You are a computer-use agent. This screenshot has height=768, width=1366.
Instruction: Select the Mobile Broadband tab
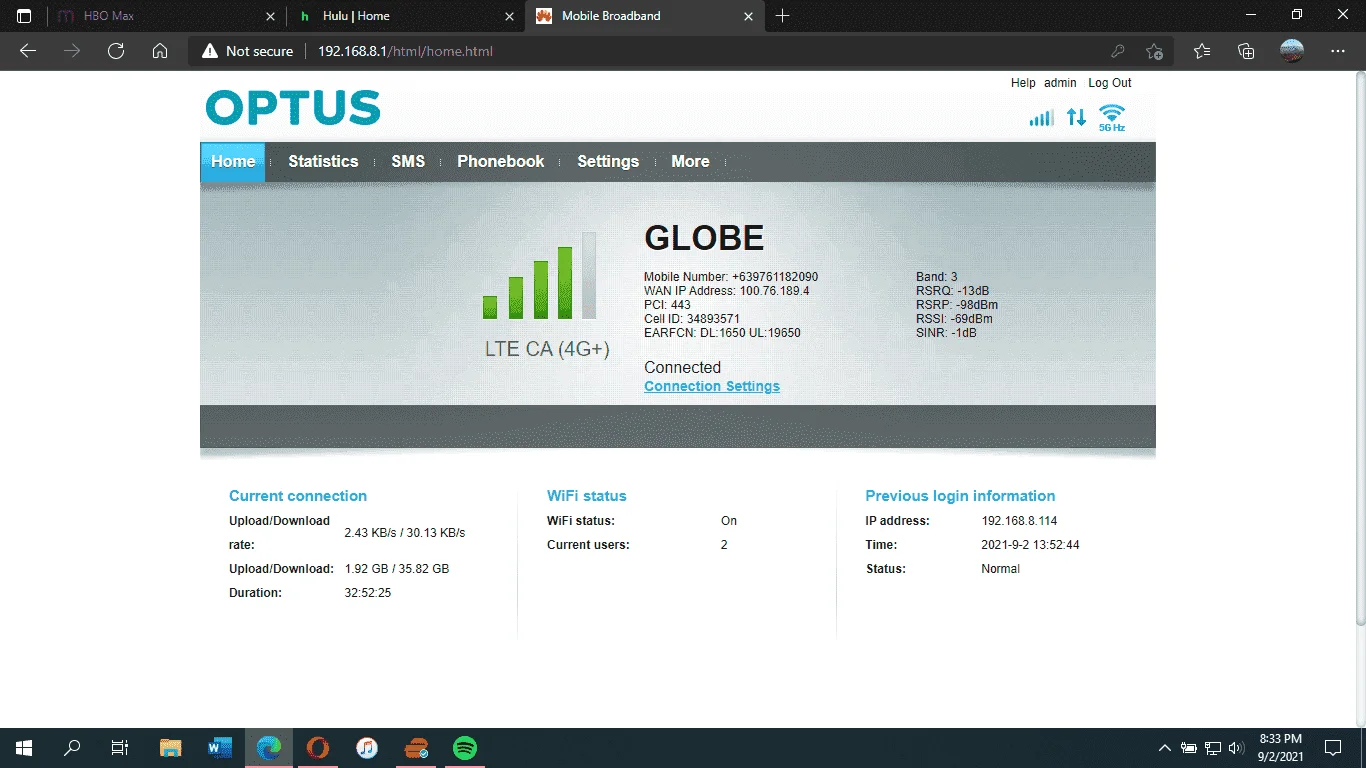point(645,16)
